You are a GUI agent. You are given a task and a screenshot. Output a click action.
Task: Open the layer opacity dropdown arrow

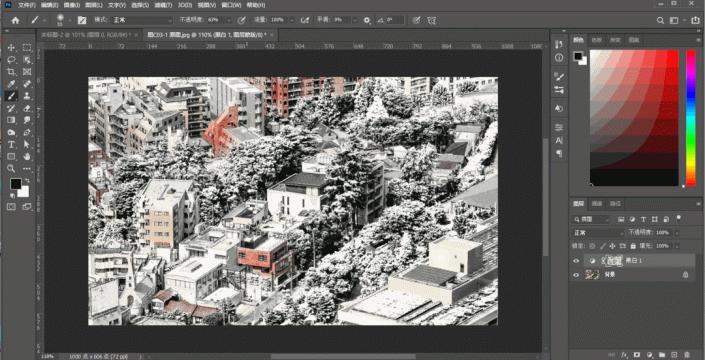(677, 233)
